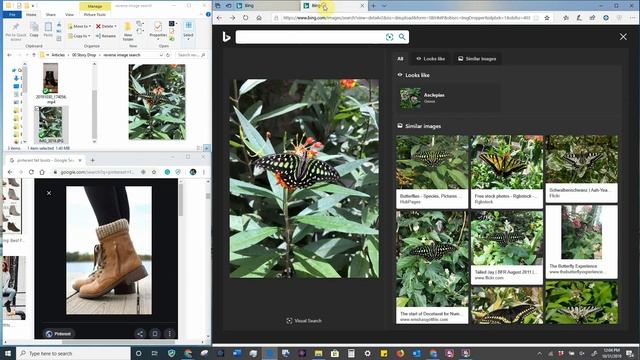Click the Type here to search taskbar box
Viewport: 640px width, 360px height.
73,353
